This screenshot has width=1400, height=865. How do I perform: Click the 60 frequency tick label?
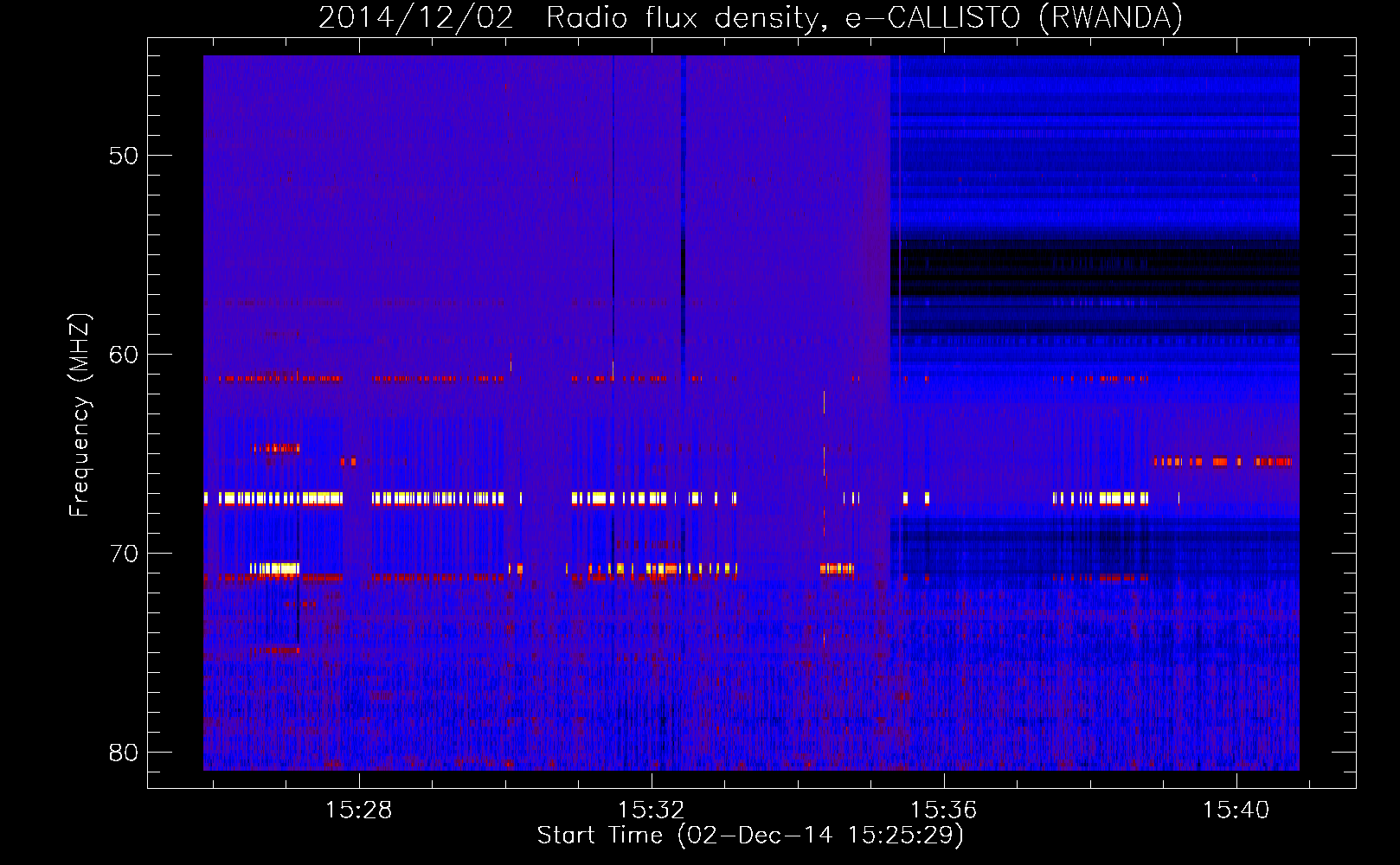(x=124, y=355)
